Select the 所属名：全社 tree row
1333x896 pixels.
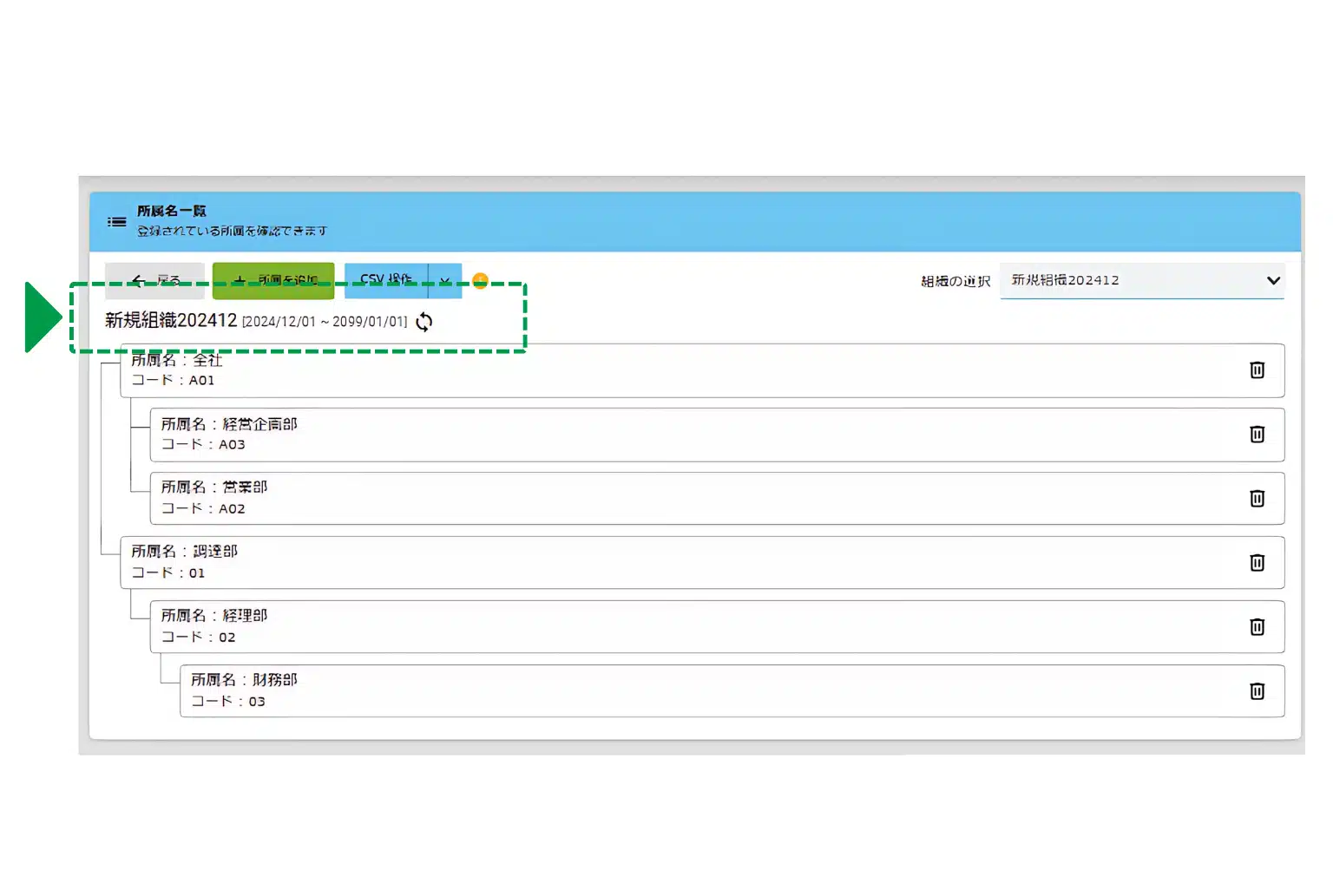702,370
